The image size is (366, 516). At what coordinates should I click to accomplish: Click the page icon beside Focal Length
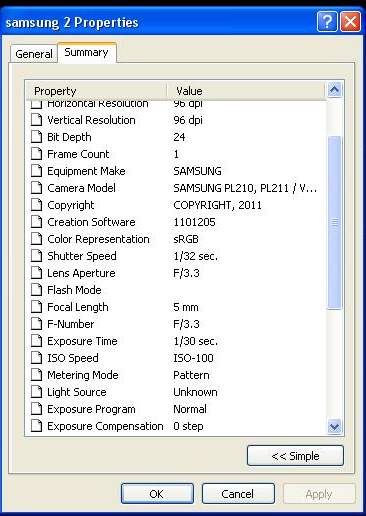37,307
